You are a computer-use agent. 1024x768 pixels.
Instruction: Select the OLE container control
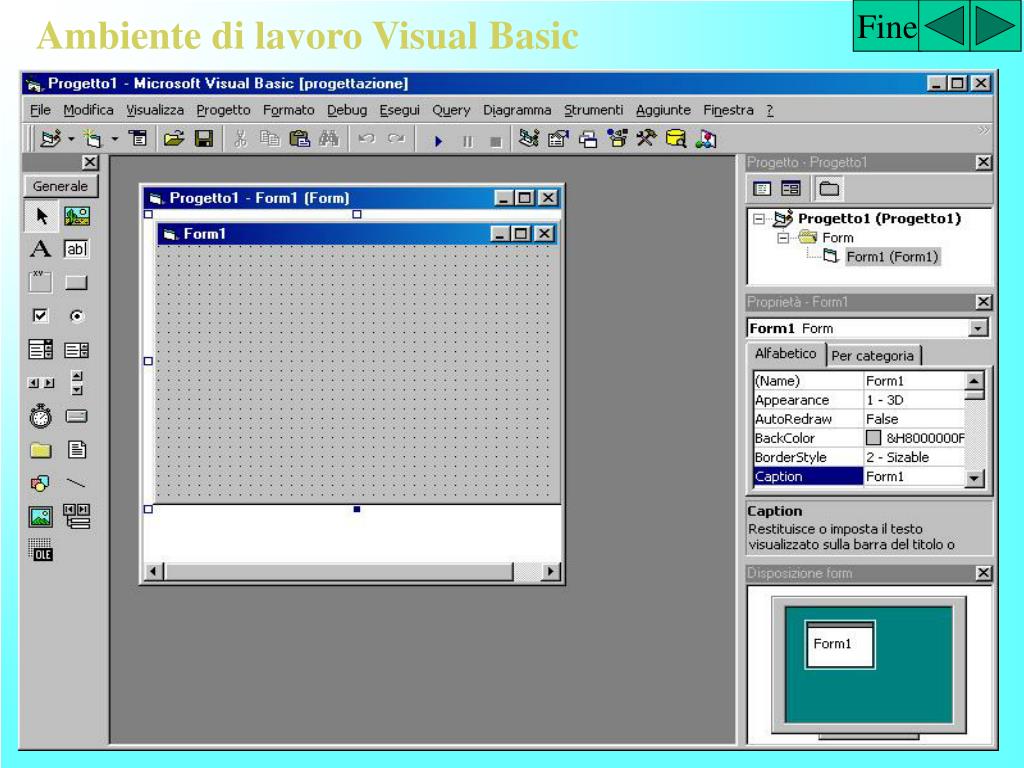(40, 550)
